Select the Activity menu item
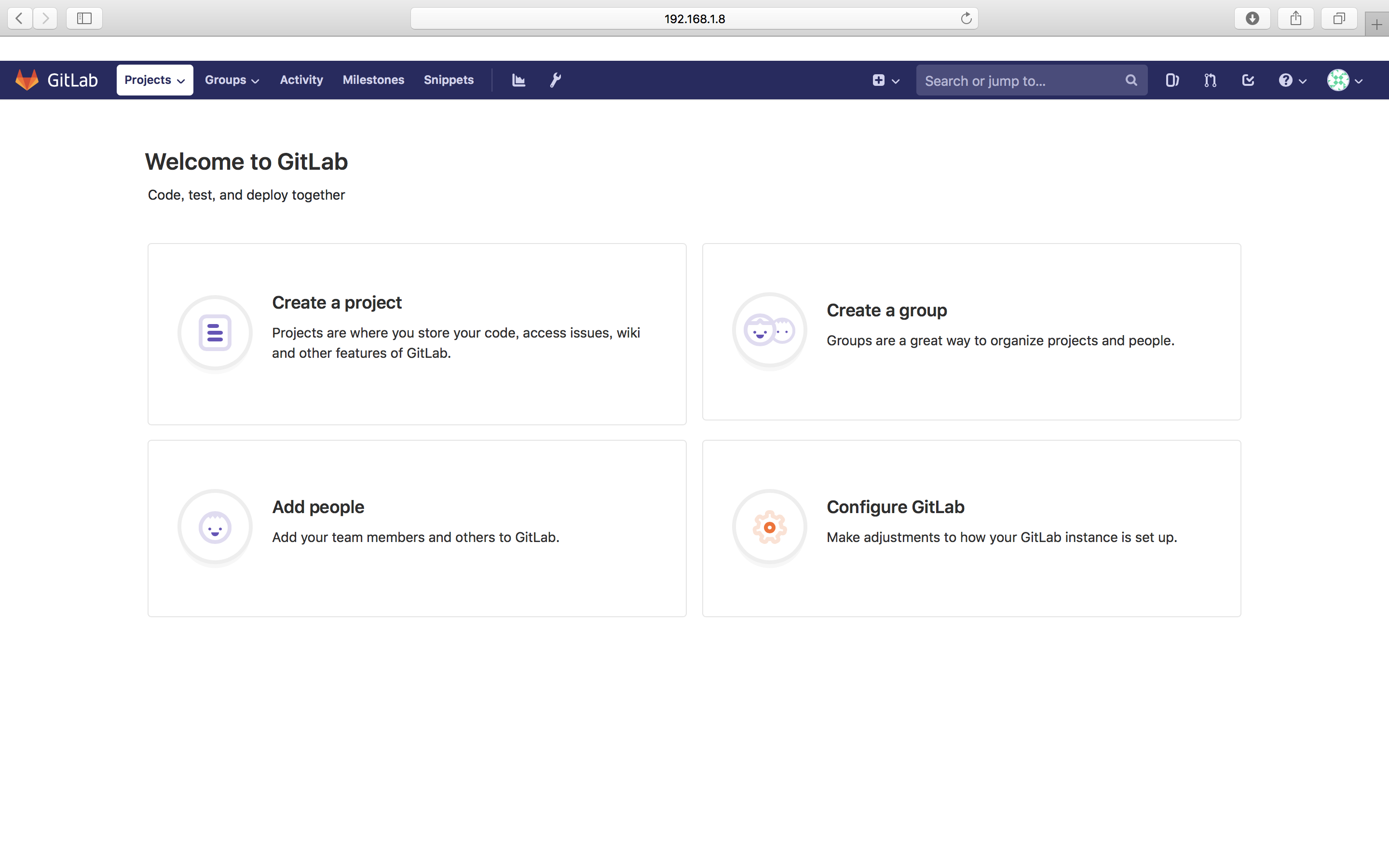 coord(301,80)
